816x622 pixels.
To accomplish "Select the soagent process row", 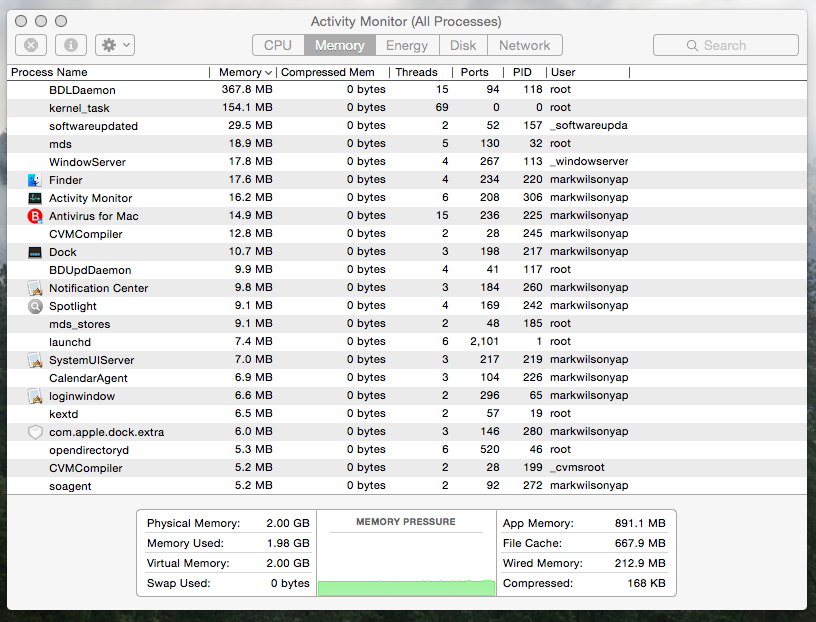I will [x=407, y=486].
